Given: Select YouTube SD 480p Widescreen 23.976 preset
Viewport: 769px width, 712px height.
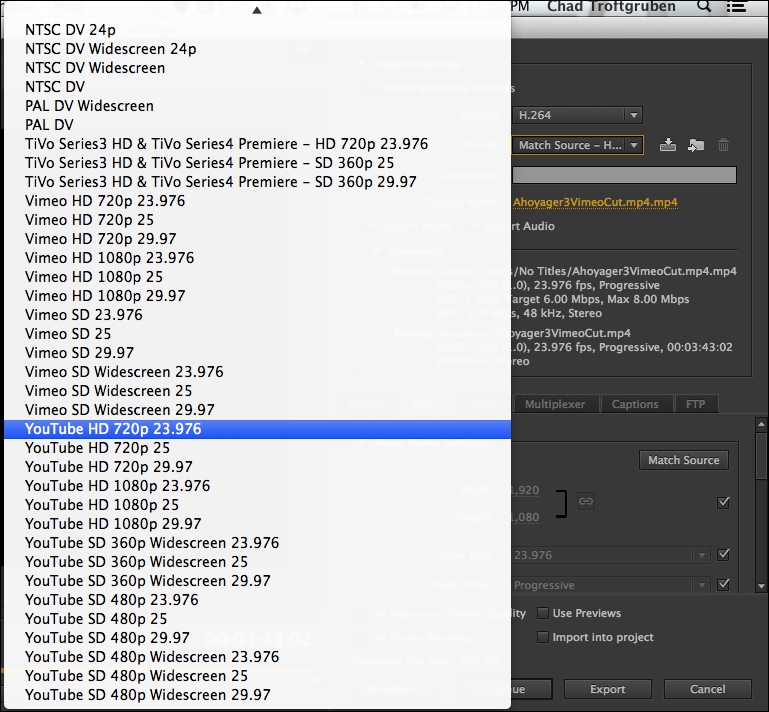Looking at the screenshot, I should tap(257, 657).
